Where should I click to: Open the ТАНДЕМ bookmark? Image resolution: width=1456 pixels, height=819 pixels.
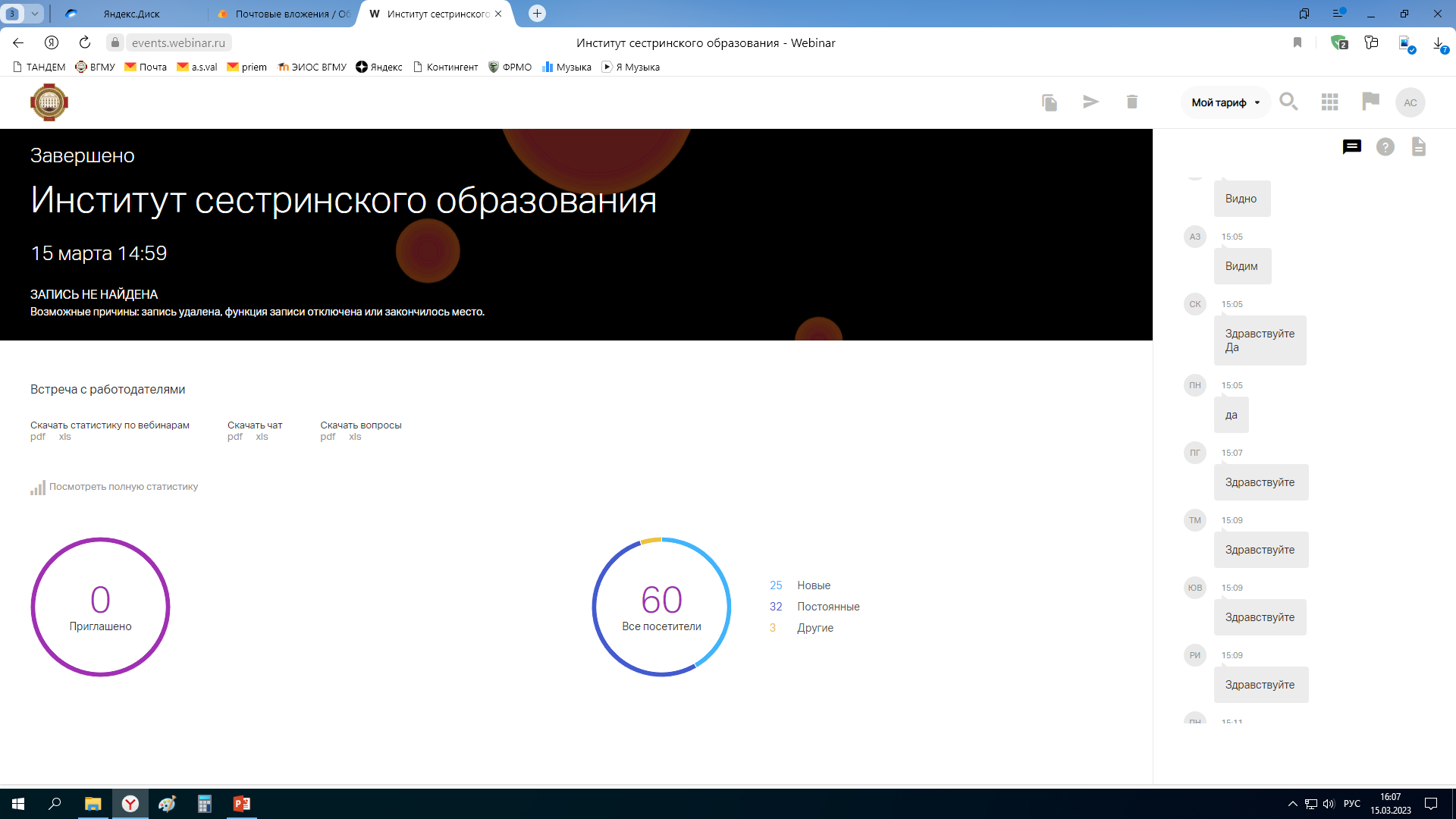coord(39,67)
